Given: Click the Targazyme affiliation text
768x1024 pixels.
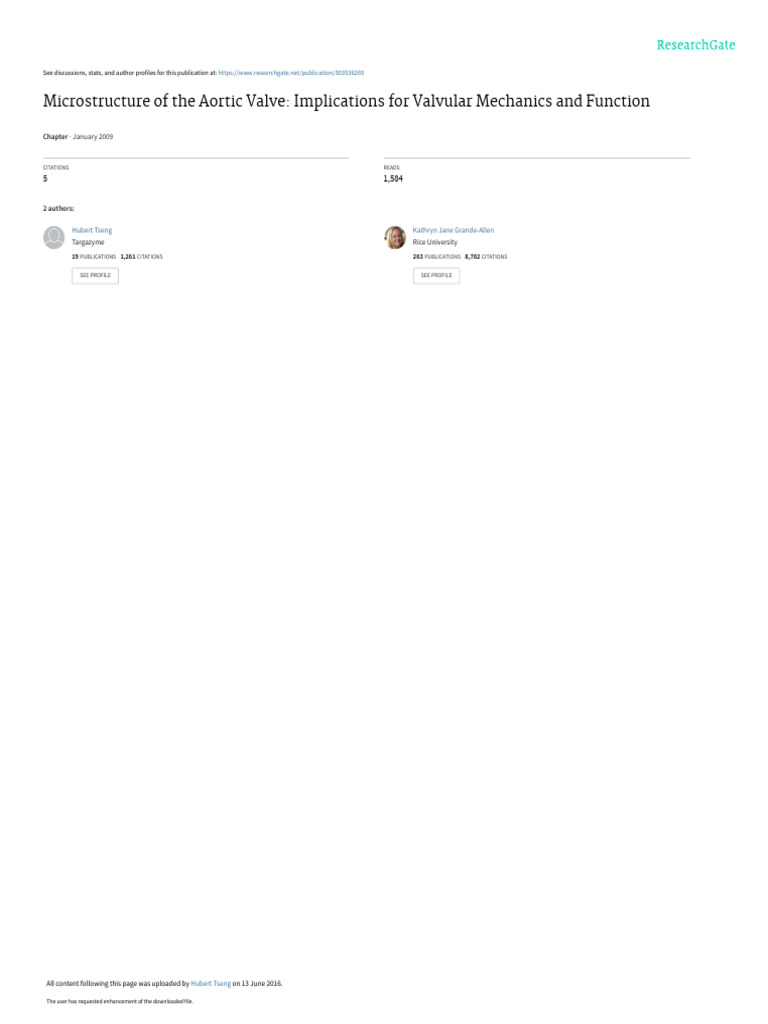Looking at the screenshot, I should point(88,242).
